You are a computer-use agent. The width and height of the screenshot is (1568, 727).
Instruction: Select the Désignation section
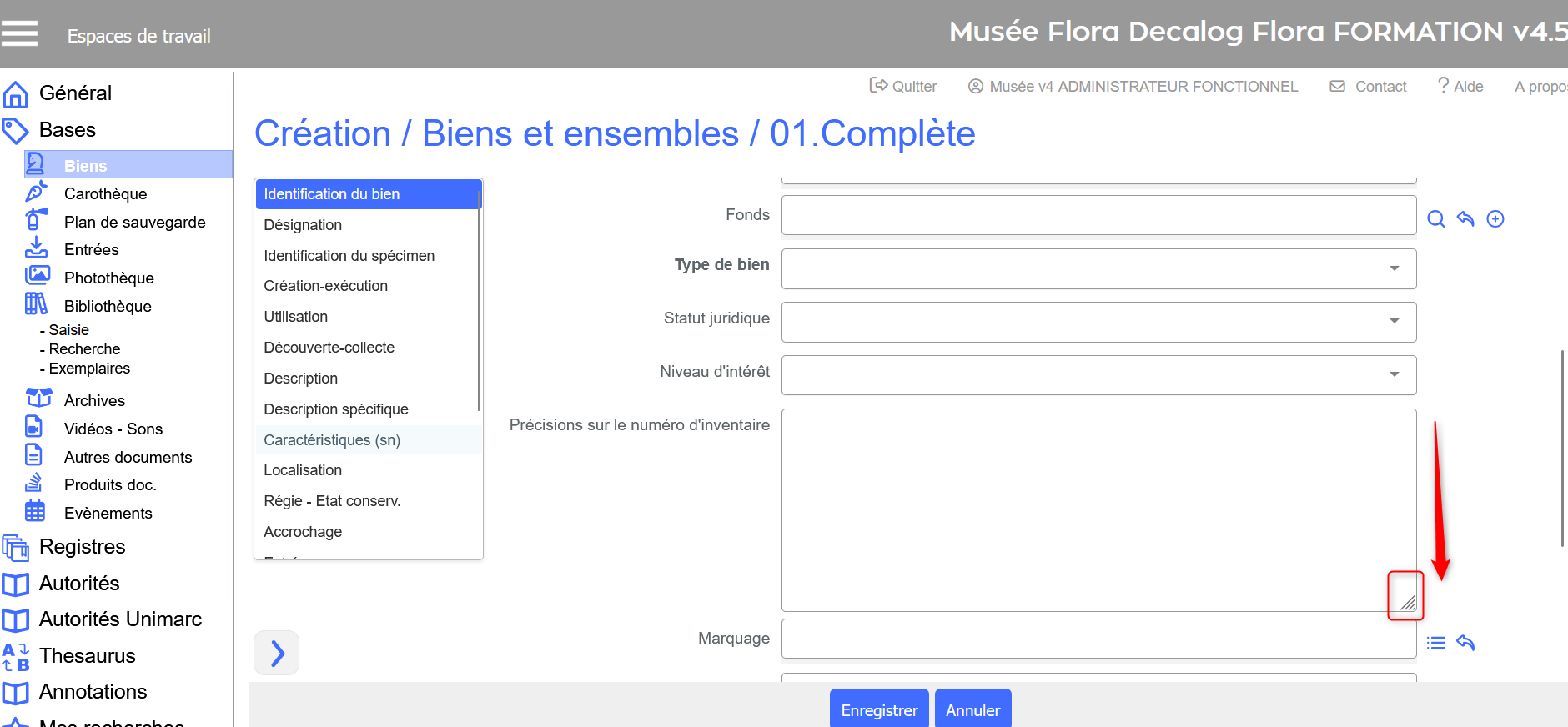click(303, 225)
